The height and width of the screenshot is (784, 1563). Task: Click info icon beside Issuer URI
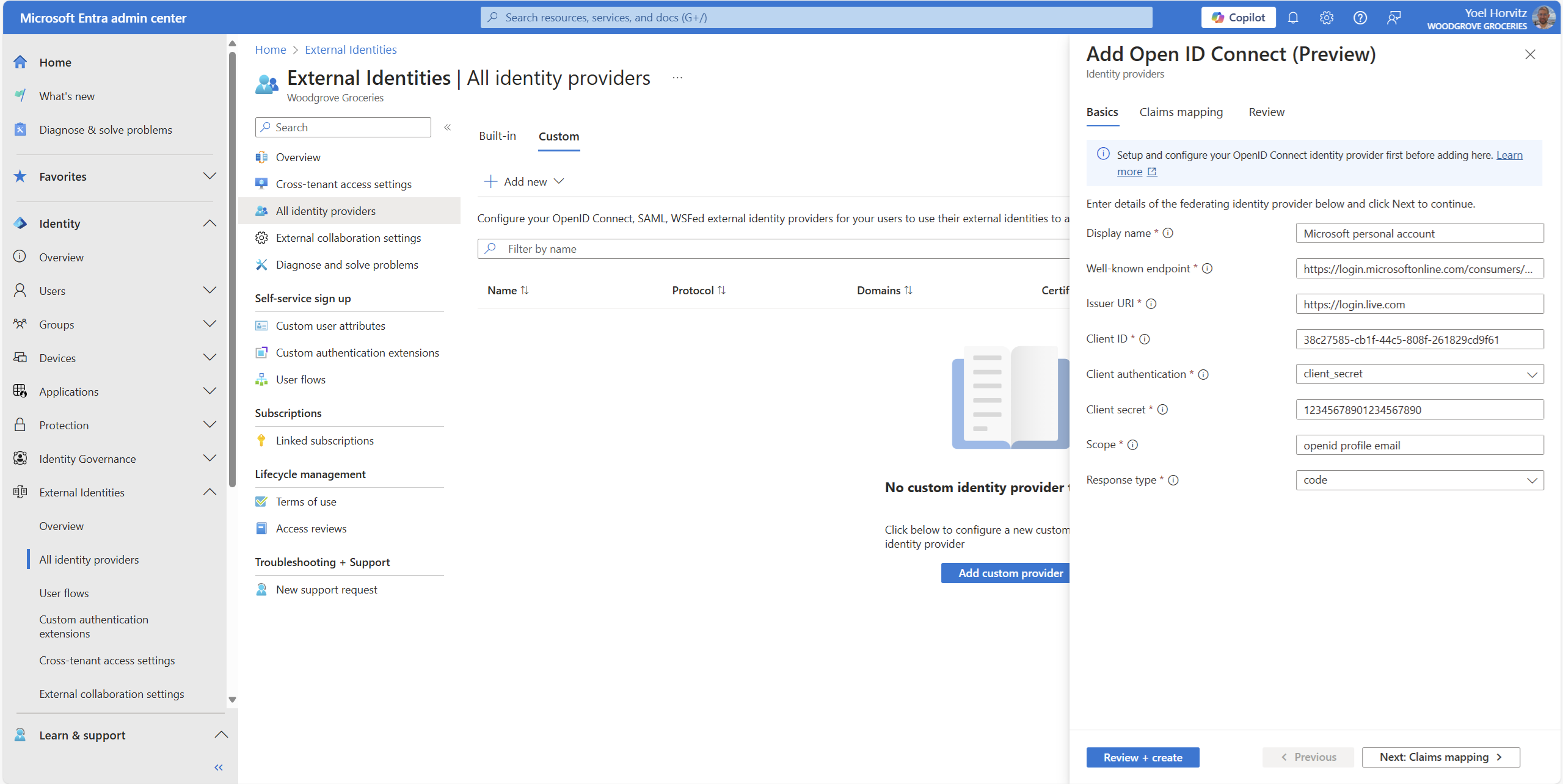[1151, 303]
